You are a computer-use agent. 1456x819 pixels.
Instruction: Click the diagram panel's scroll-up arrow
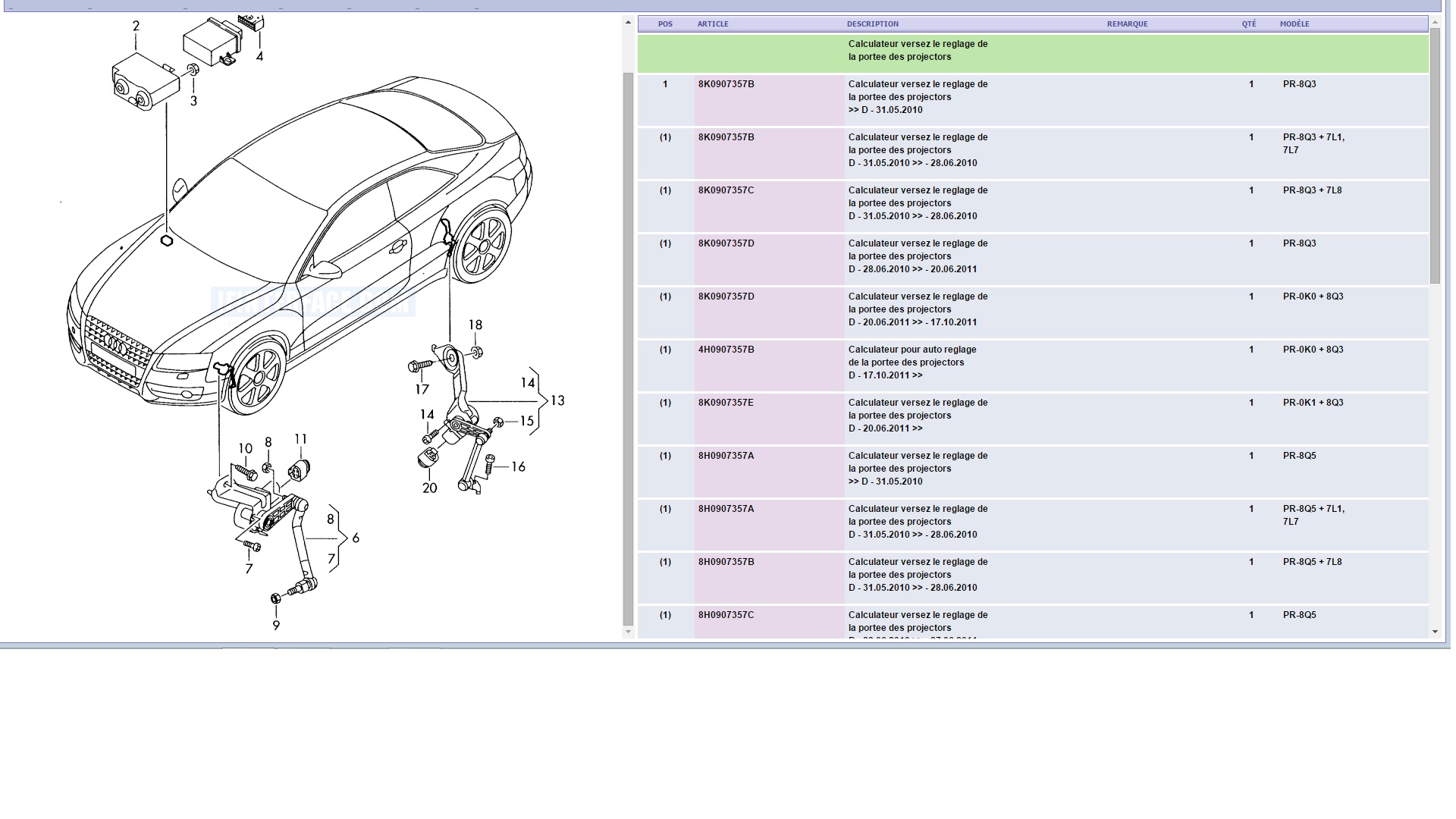pyautogui.click(x=628, y=23)
